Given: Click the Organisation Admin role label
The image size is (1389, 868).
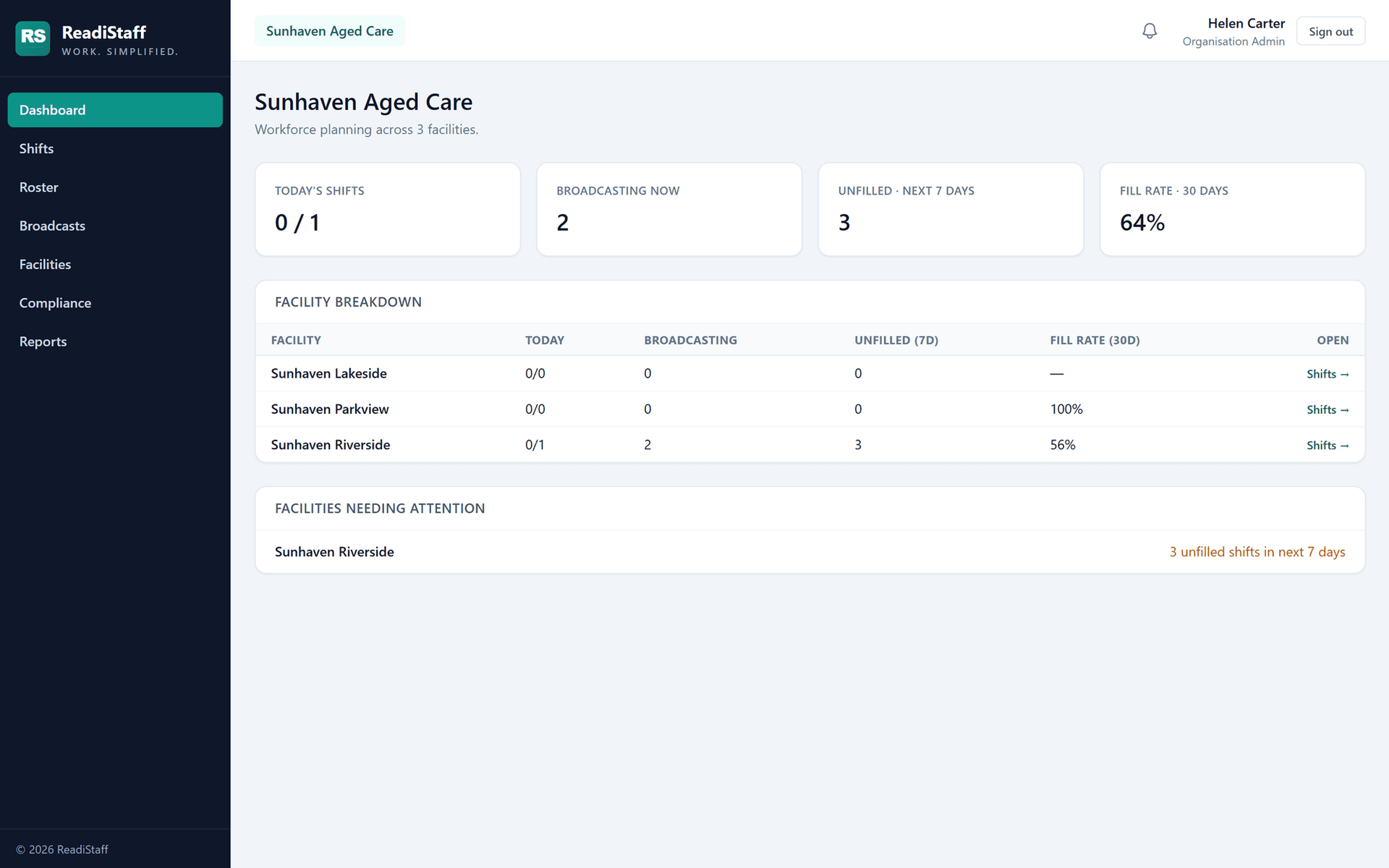Looking at the screenshot, I should 1233,42.
